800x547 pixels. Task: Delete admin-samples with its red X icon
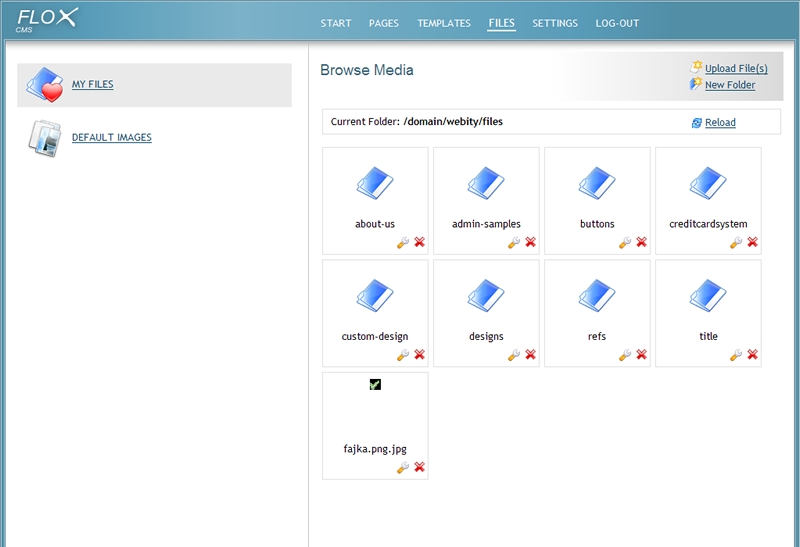[531, 242]
